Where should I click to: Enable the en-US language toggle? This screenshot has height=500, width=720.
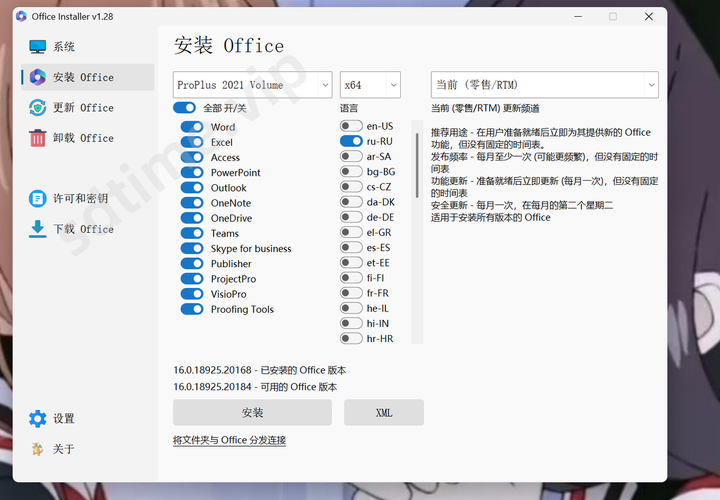coord(350,126)
